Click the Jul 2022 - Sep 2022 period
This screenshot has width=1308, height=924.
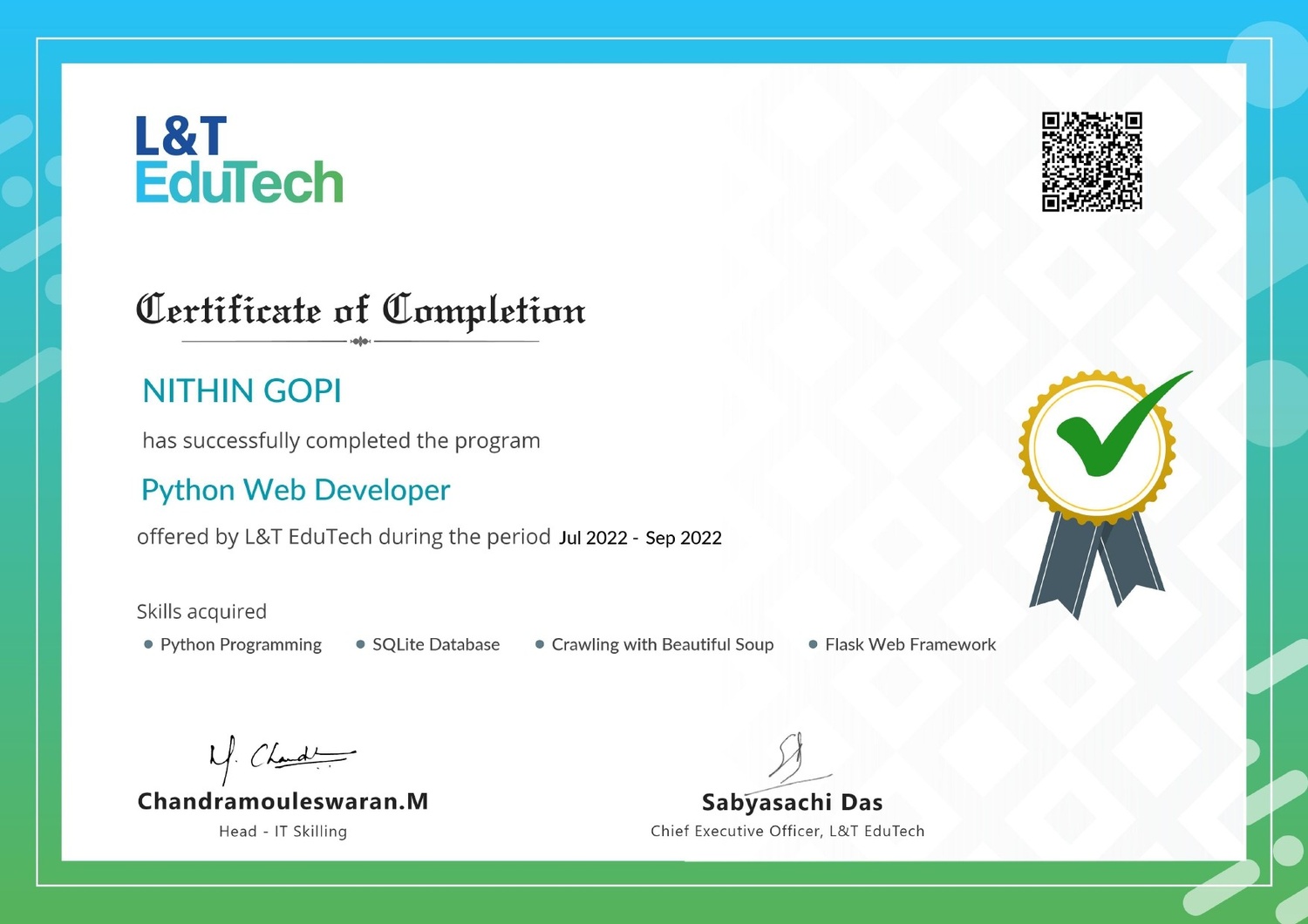[640, 538]
